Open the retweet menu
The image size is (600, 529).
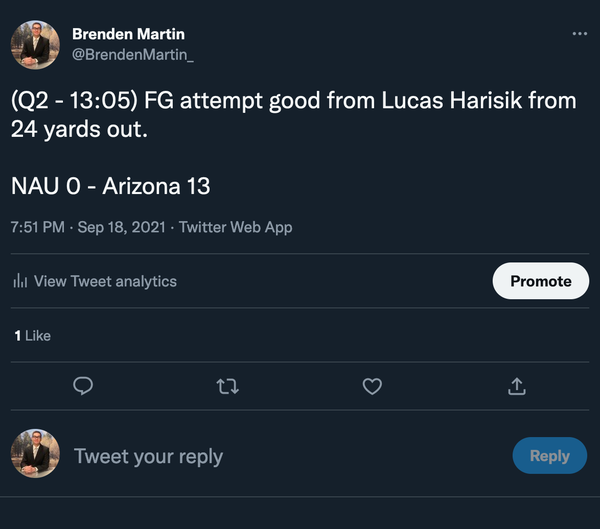pos(228,385)
